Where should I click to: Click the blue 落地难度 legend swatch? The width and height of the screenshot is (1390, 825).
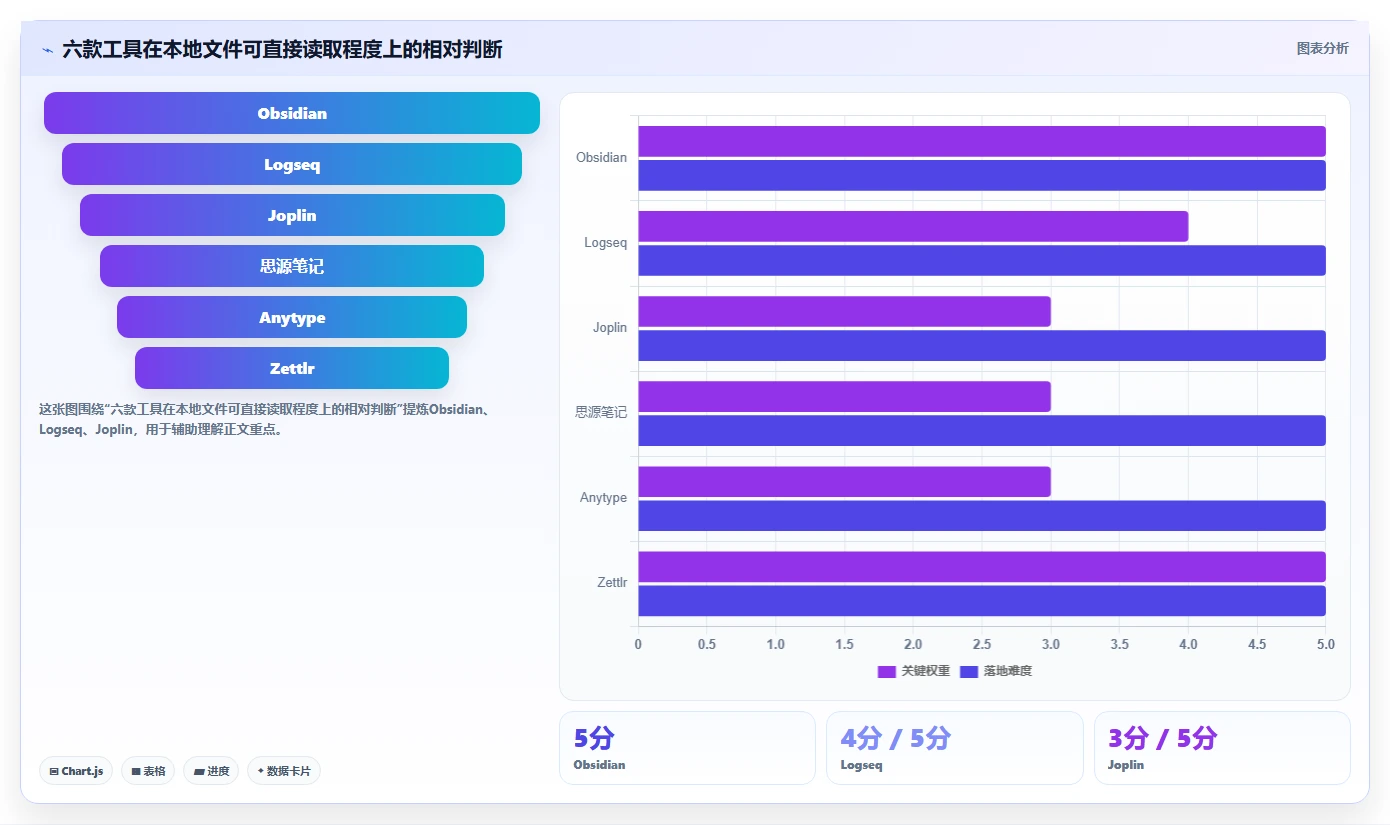tap(969, 671)
